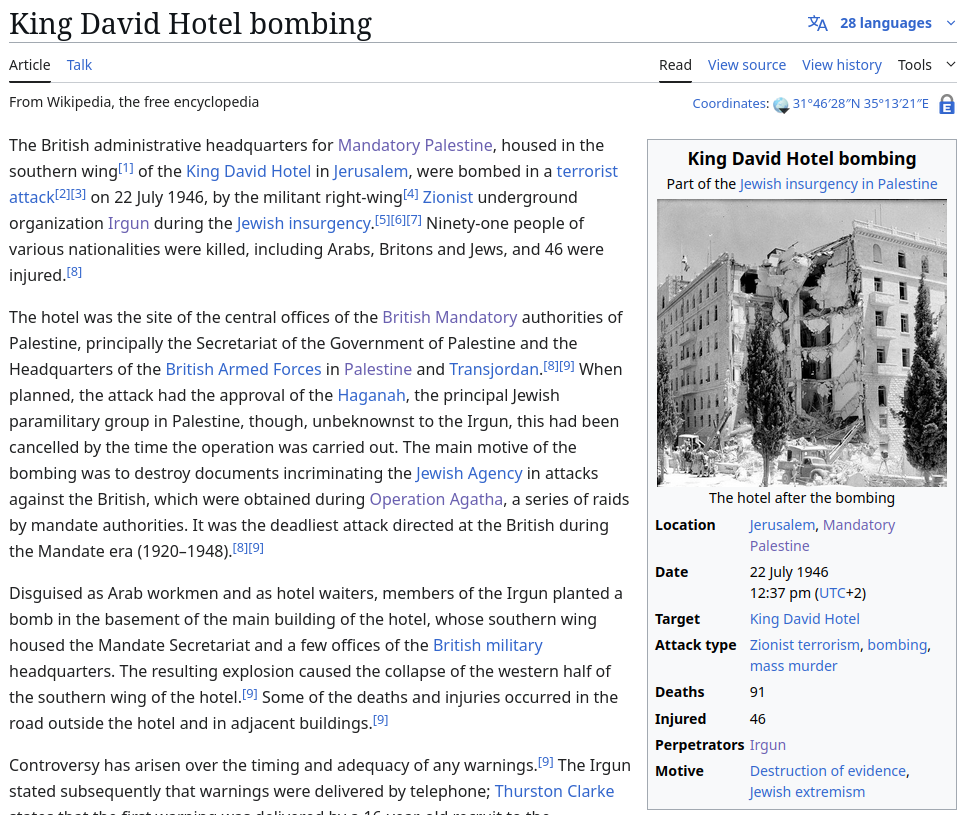The width and height of the screenshot is (964, 815).
Task: Click the language translation icon
Action: click(817, 23)
